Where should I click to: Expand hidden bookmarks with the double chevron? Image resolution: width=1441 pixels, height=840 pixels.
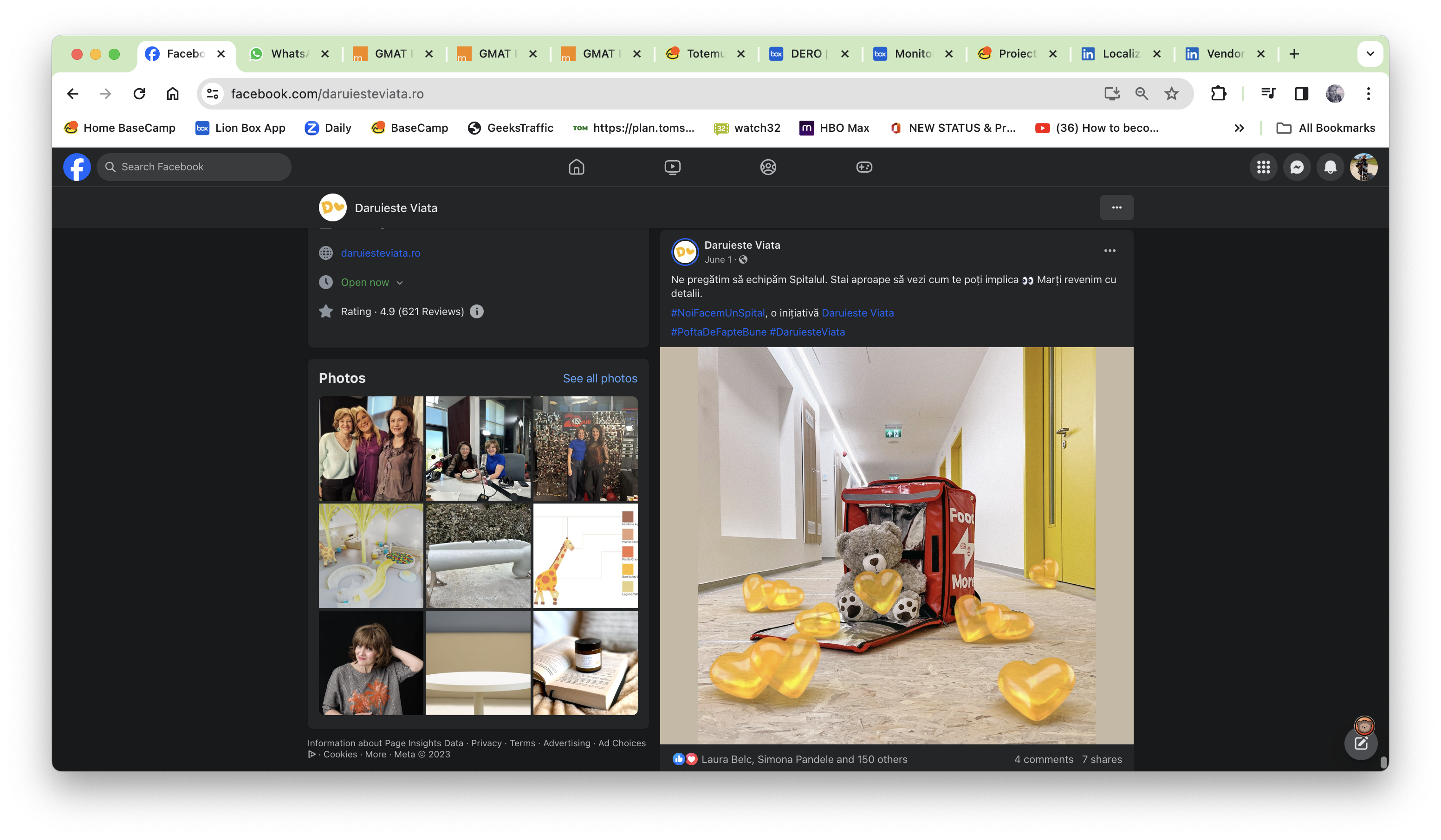1239,128
